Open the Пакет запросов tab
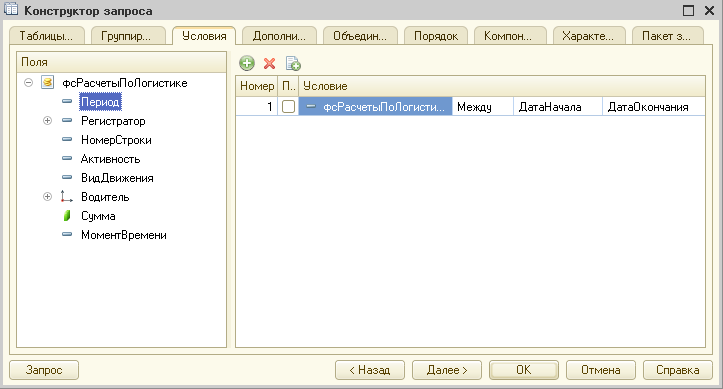Screen dimensions: 723x389 [667, 36]
